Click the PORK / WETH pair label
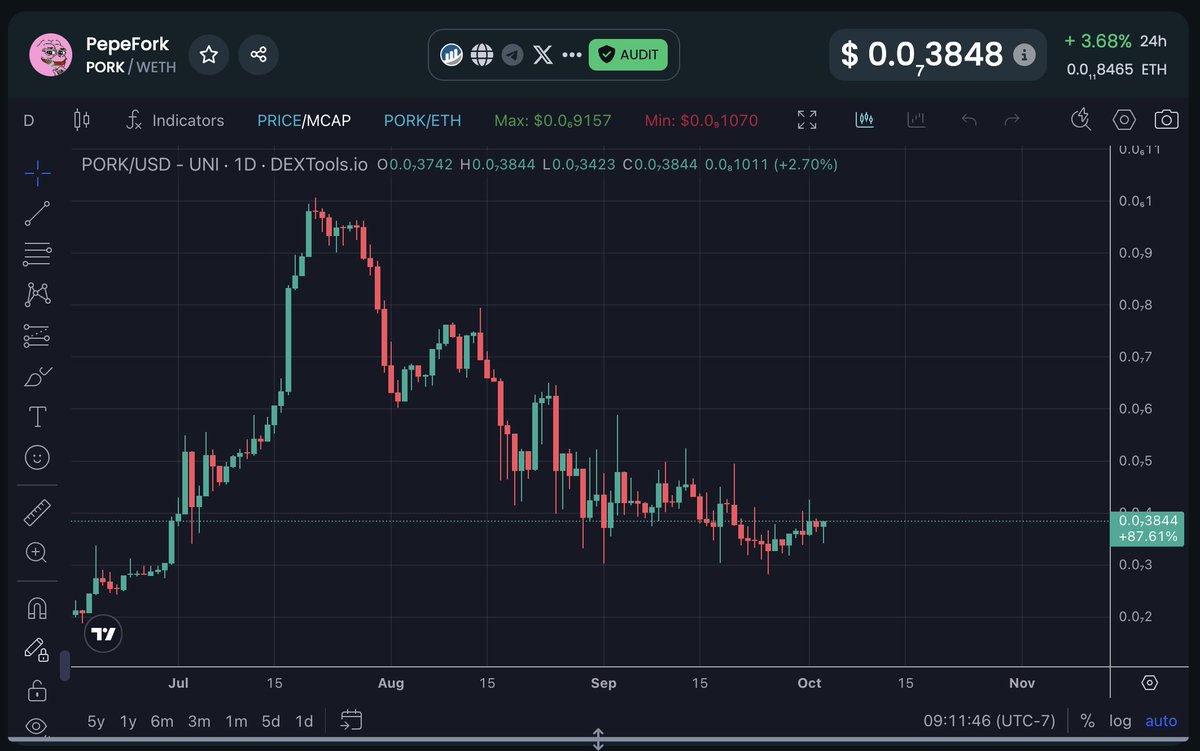This screenshot has height=751, width=1200. click(131, 67)
